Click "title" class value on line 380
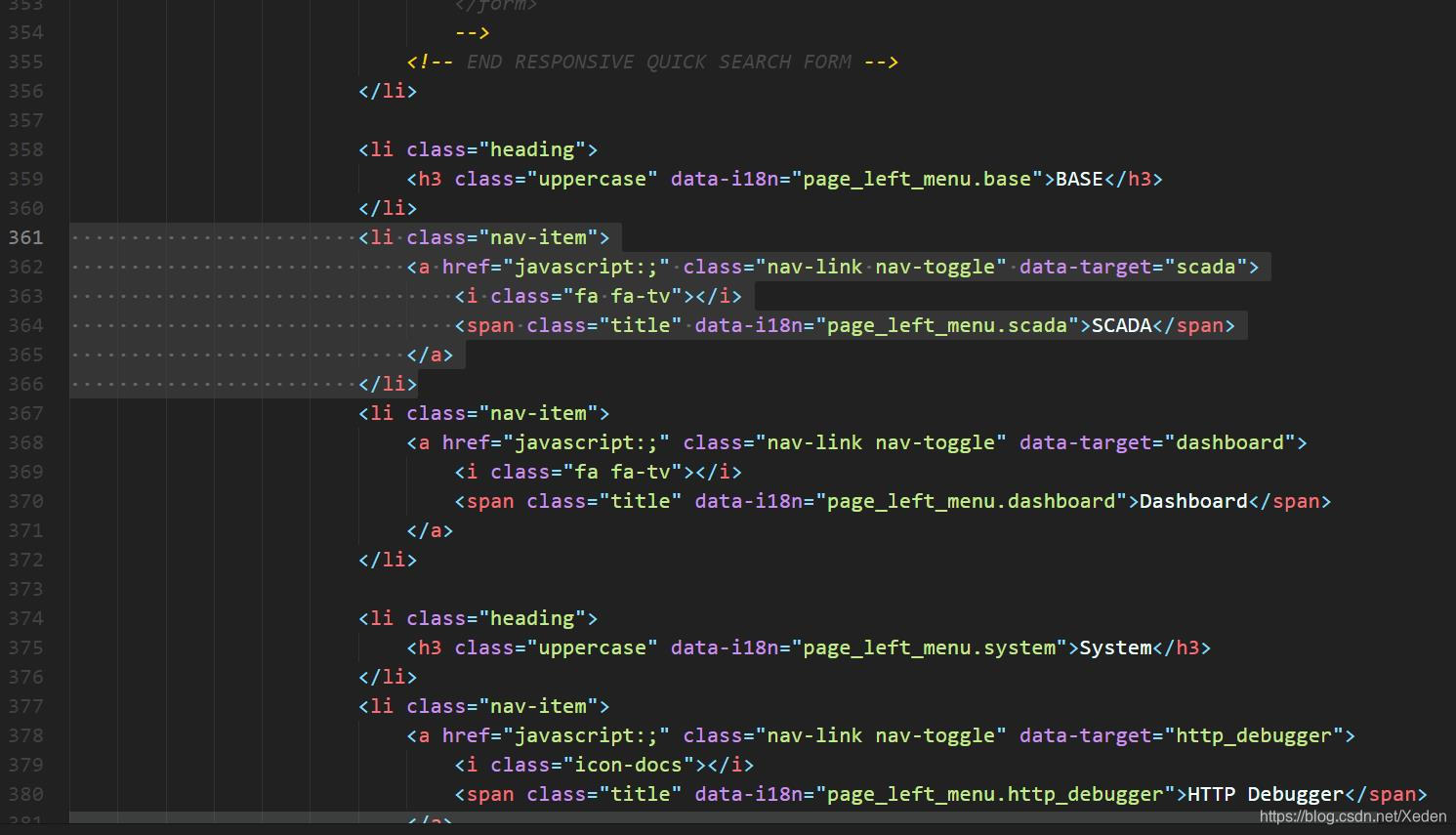 click(641, 794)
